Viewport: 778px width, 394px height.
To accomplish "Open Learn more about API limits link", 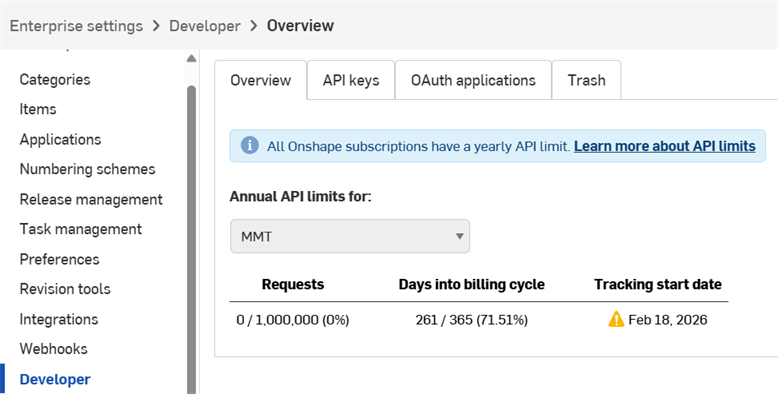I will pos(665,146).
